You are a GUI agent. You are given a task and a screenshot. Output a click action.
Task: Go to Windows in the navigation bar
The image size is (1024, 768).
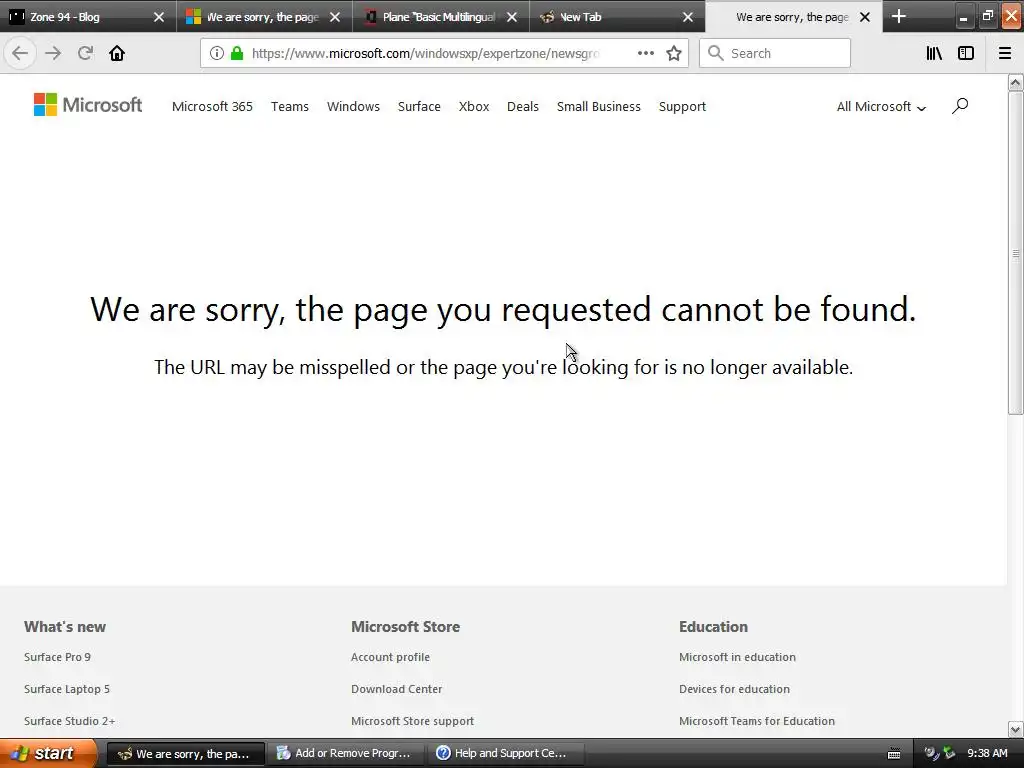click(x=353, y=106)
